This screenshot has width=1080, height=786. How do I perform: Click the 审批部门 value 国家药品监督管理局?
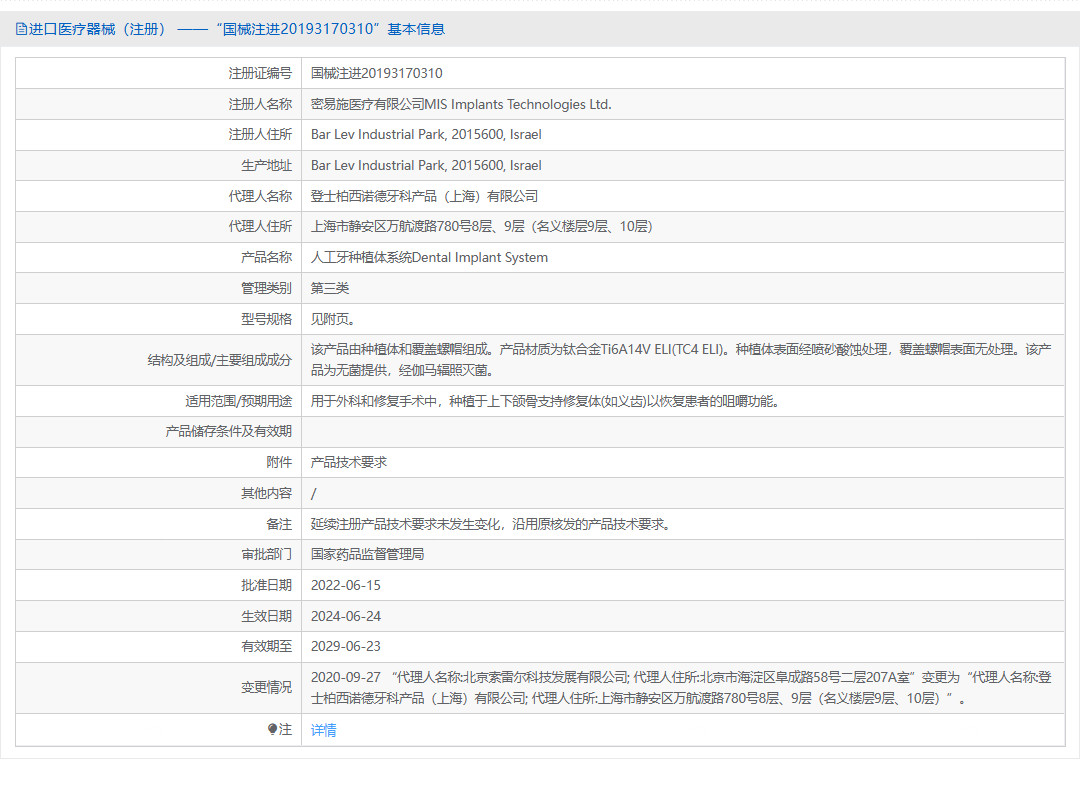point(367,554)
